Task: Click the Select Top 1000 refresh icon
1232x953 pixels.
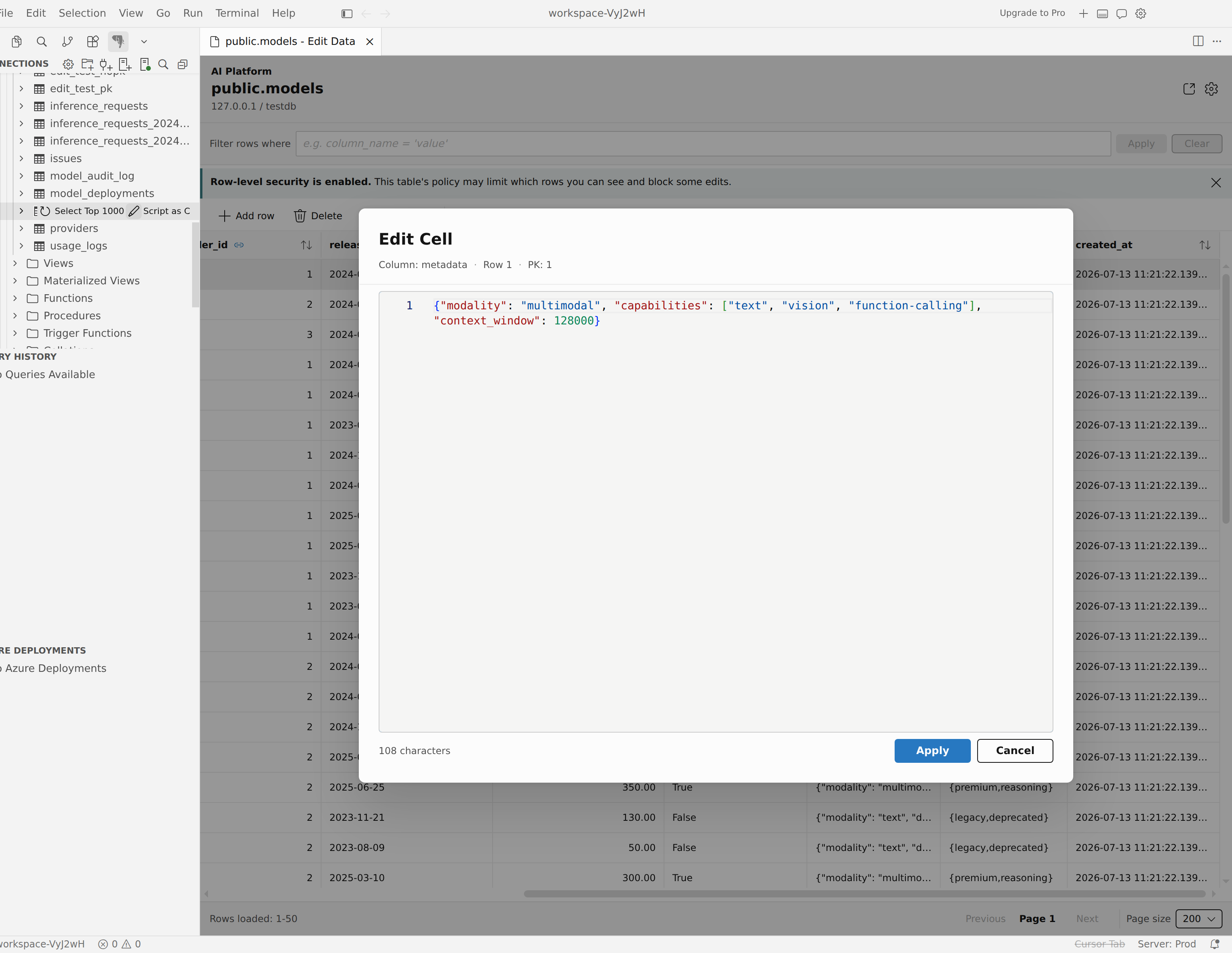Action: click(x=46, y=211)
